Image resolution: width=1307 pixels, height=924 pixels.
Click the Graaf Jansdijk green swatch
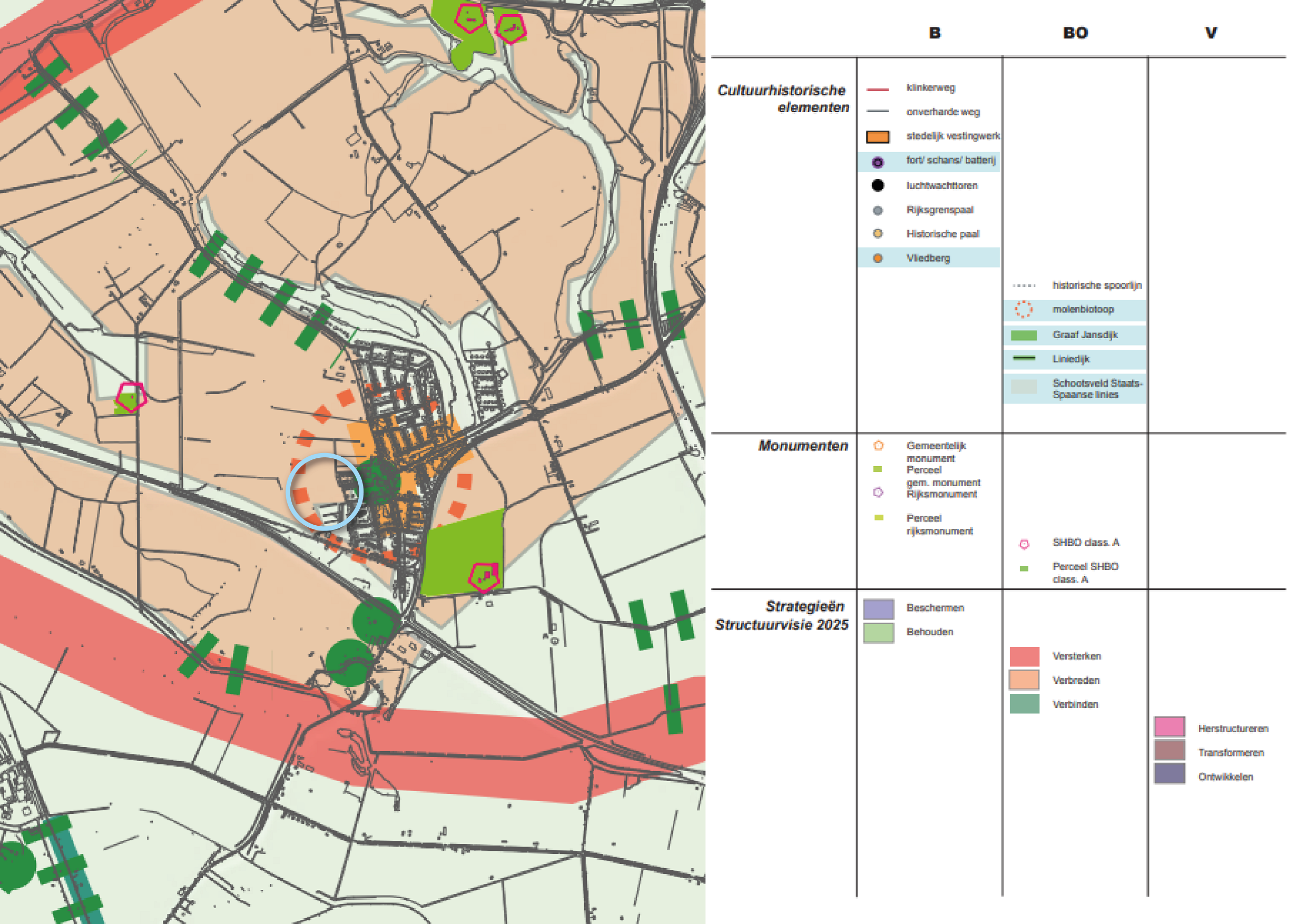click(x=1024, y=336)
